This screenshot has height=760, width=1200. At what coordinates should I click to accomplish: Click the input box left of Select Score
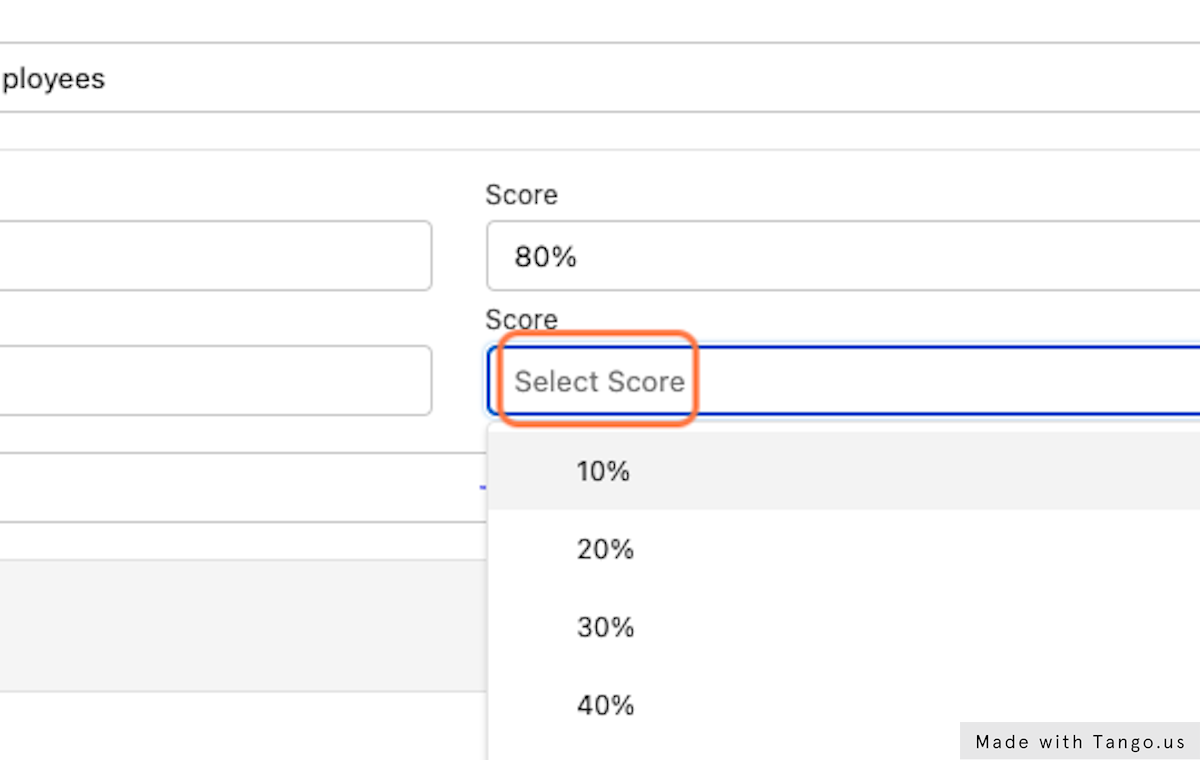click(215, 381)
